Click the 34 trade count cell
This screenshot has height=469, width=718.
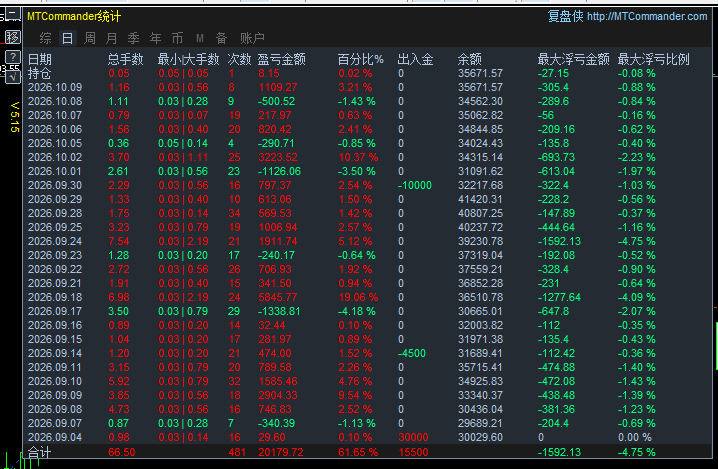[x=234, y=213]
